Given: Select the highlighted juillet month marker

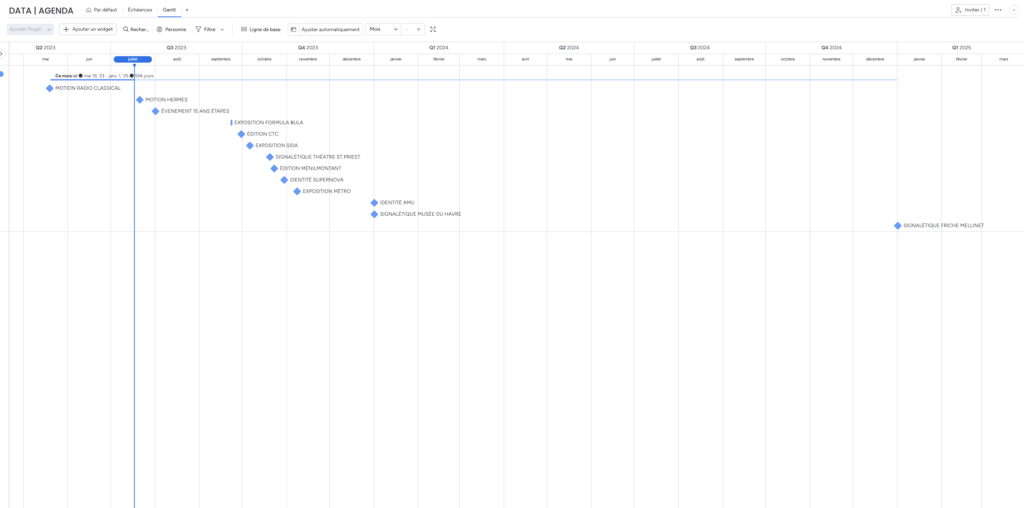Looking at the screenshot, I should [133, 59].
